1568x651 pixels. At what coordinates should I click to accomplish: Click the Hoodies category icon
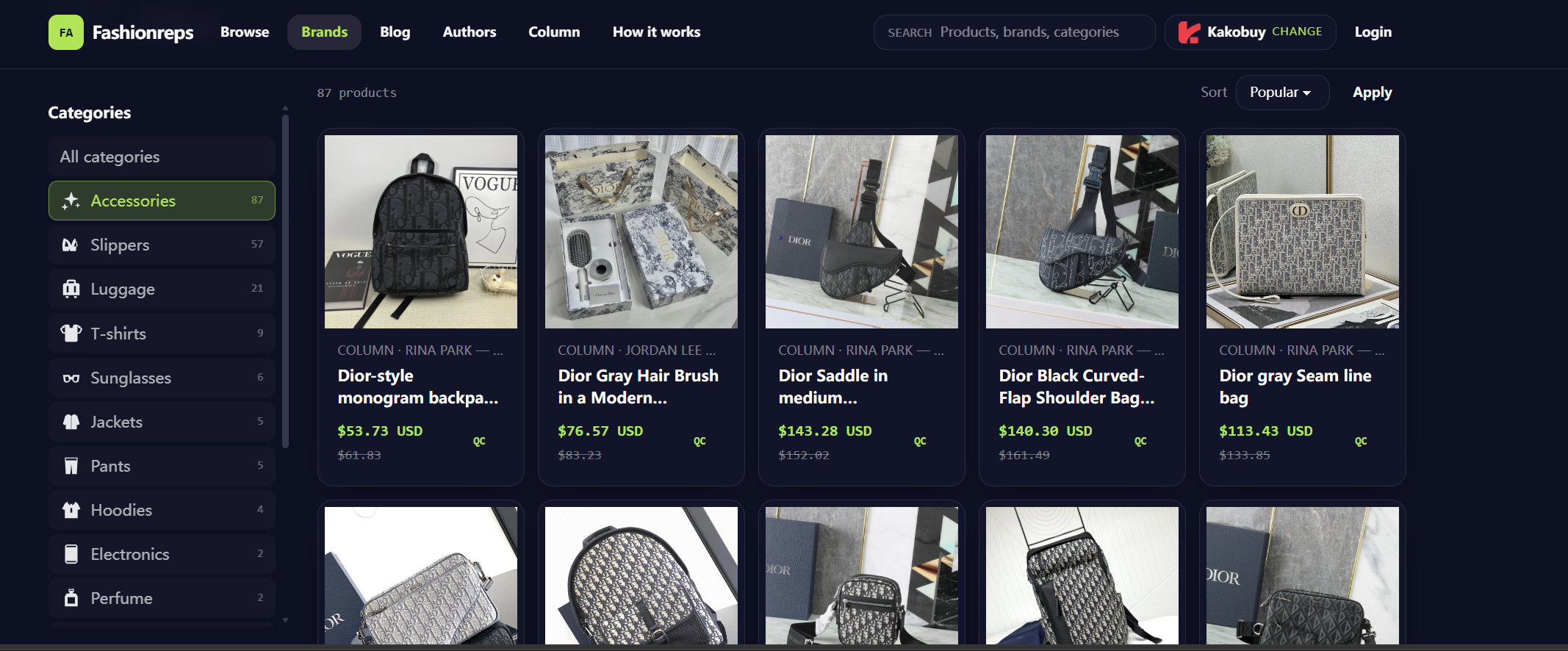point(71,510)
